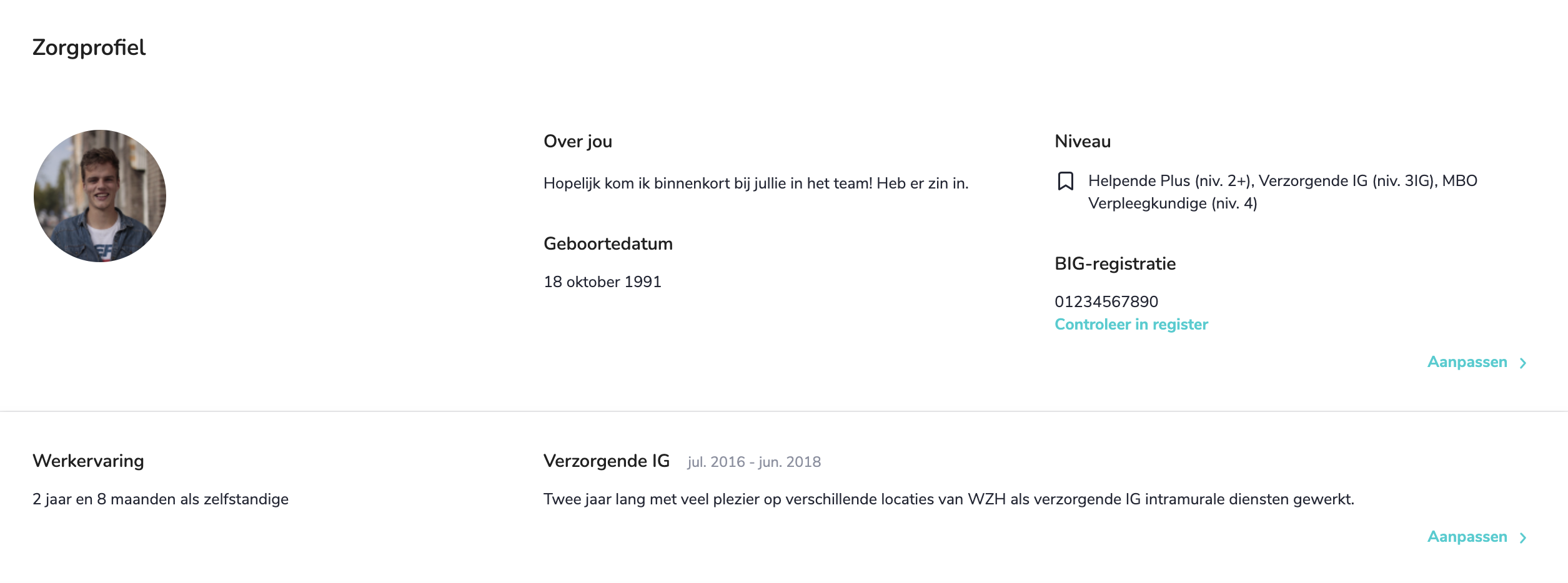Click the text 2 jaar en 8 maanden
The width and height of the screenshot is (1568, 583).
[160, 499]
